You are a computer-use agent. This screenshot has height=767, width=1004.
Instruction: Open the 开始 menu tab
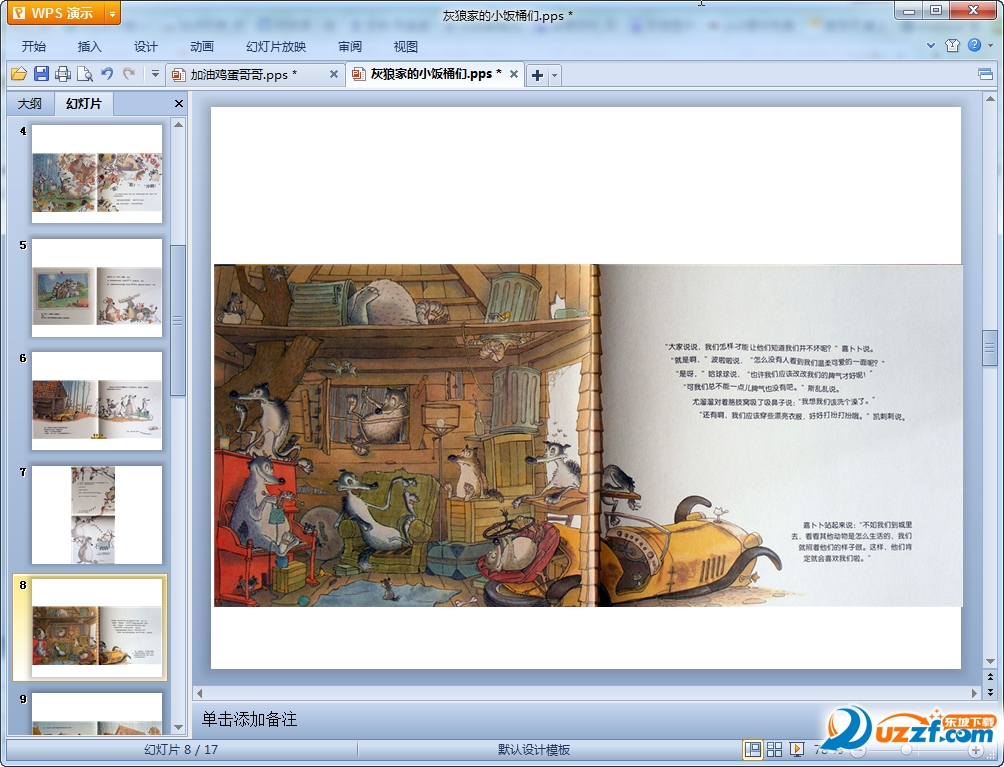34,47
